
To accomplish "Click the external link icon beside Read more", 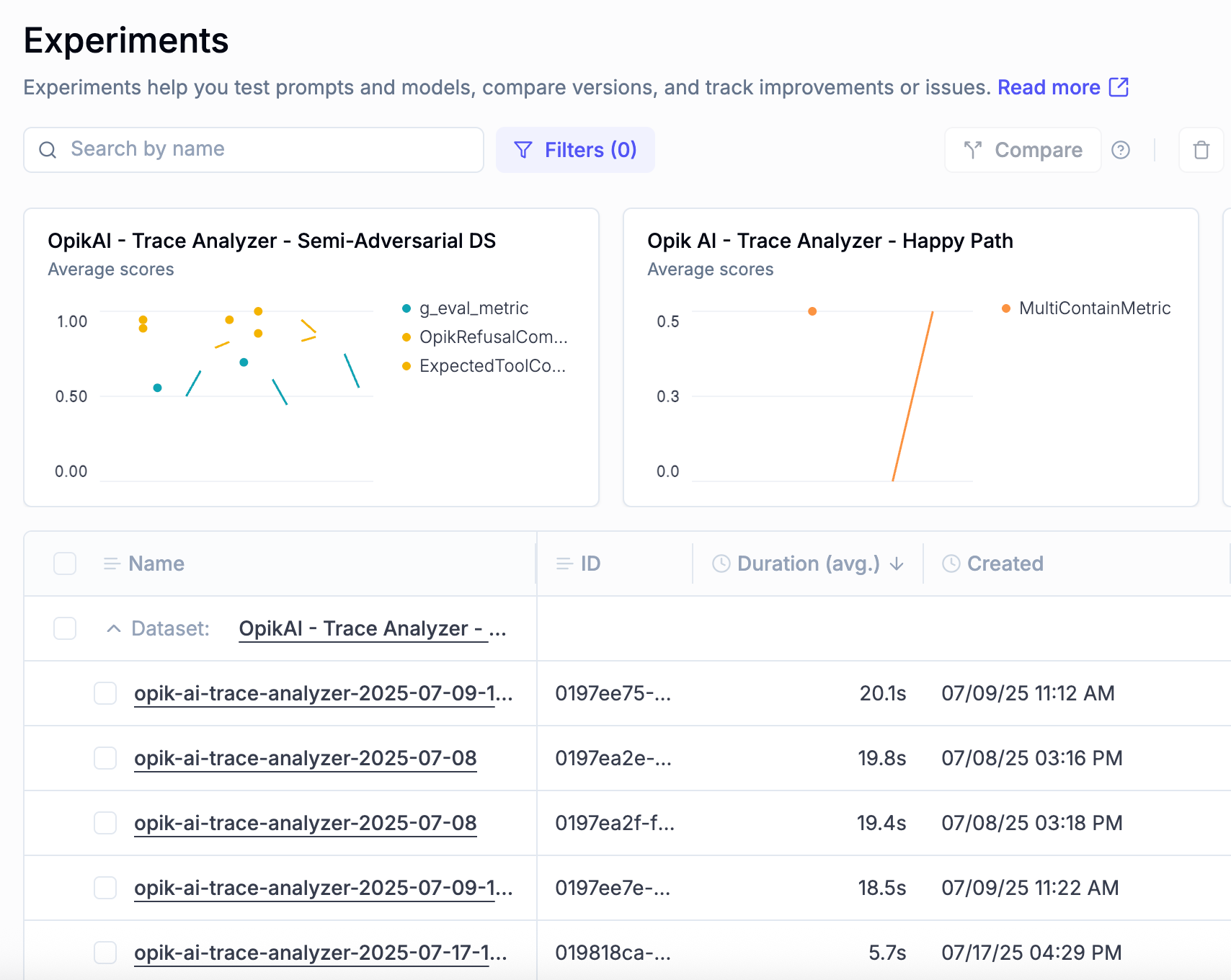I will 1118,87.
